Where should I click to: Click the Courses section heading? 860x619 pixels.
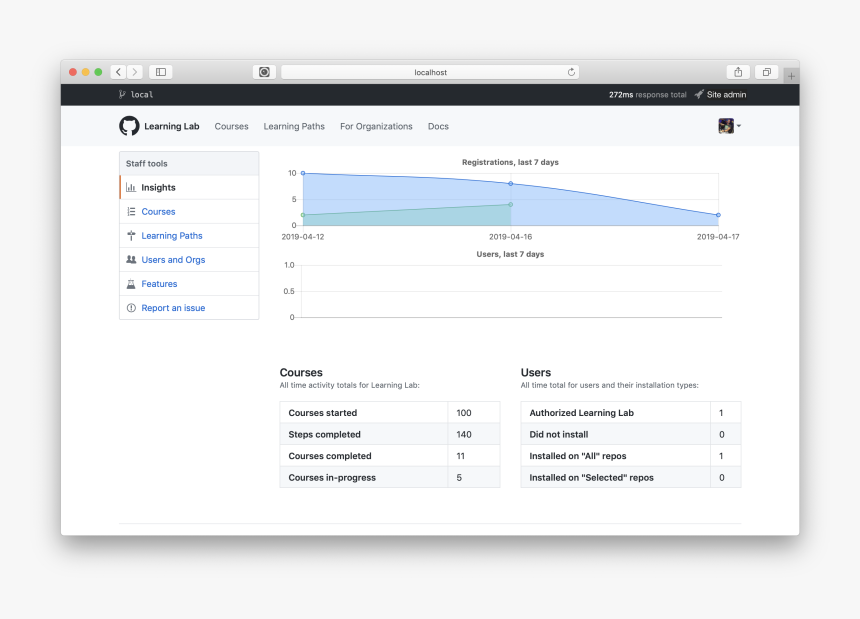301,372
